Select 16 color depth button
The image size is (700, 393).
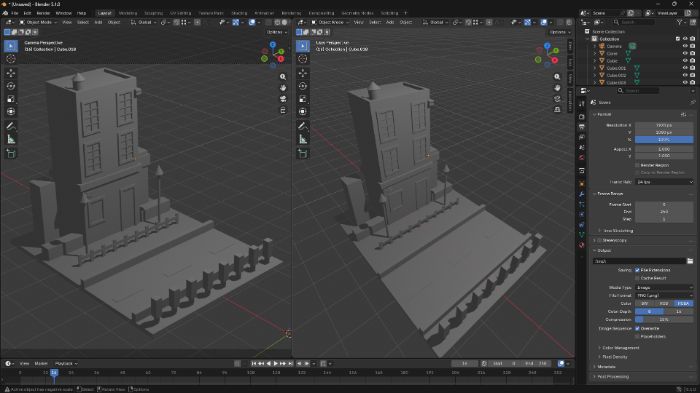(679, 311)
